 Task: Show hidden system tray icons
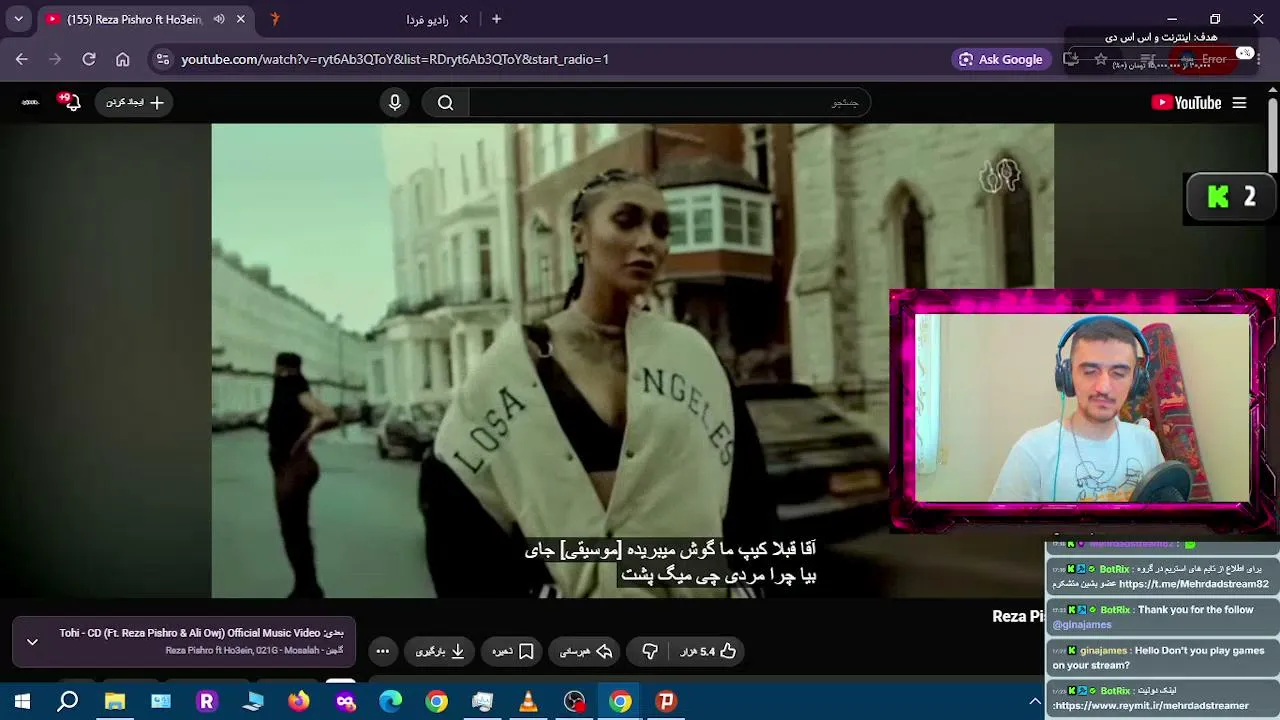1035,701
